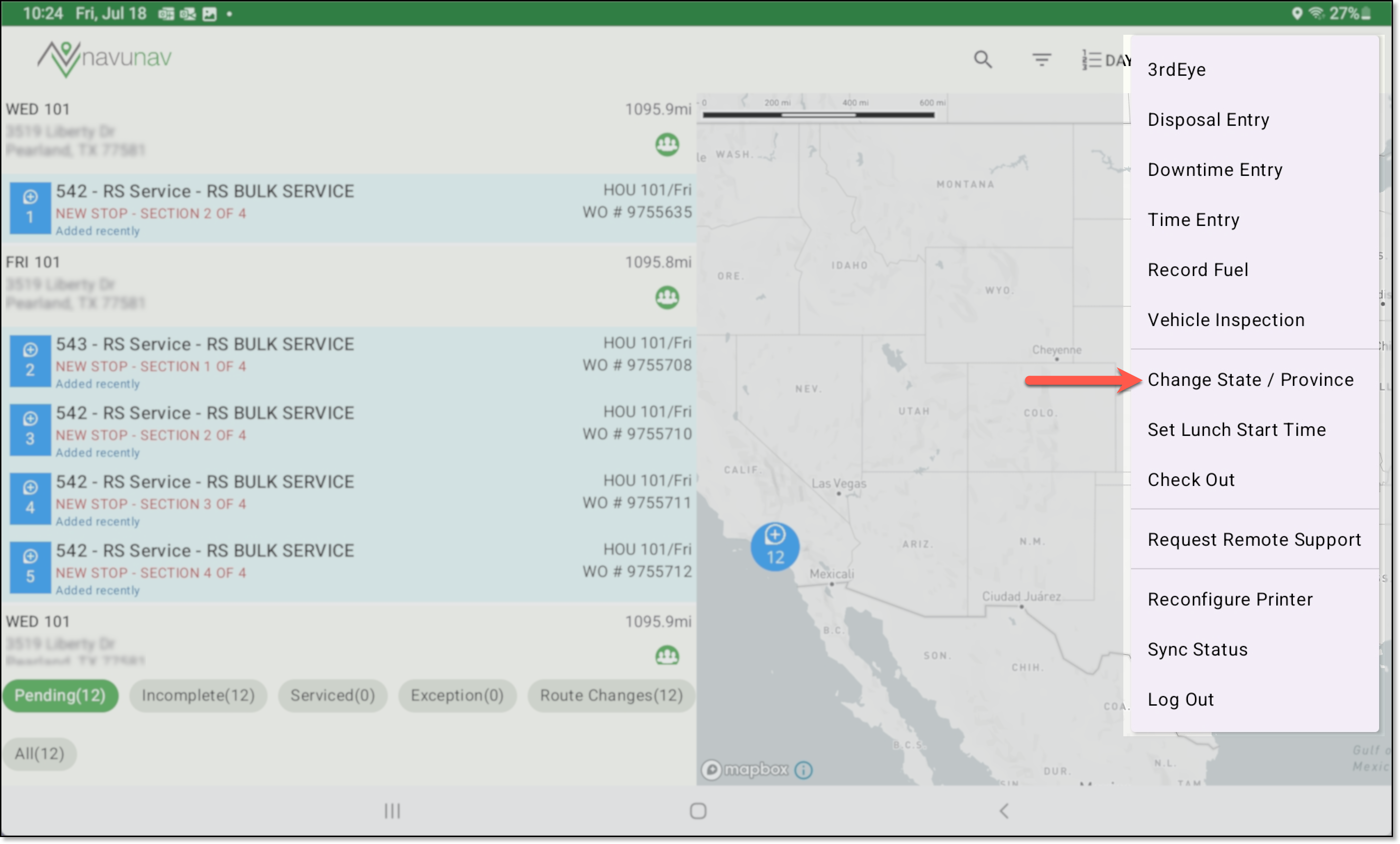Open Disposal Entry menu option
This screenshot has height=844, width=1400.
pos(1208,119)
